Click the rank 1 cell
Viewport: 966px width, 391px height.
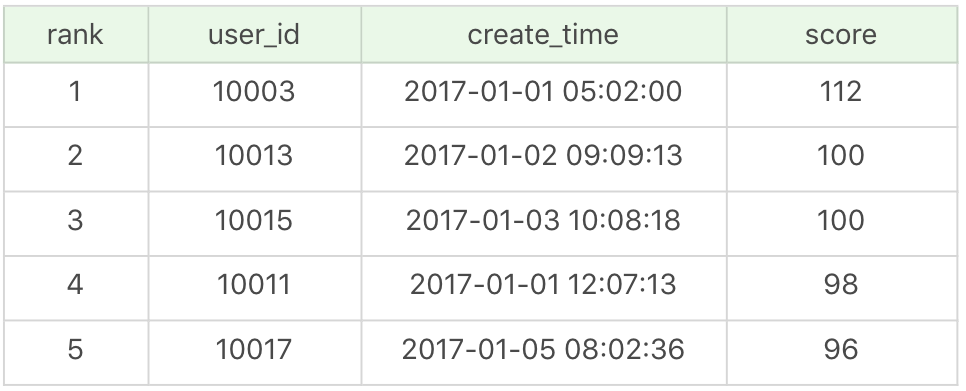pos(75,92)
